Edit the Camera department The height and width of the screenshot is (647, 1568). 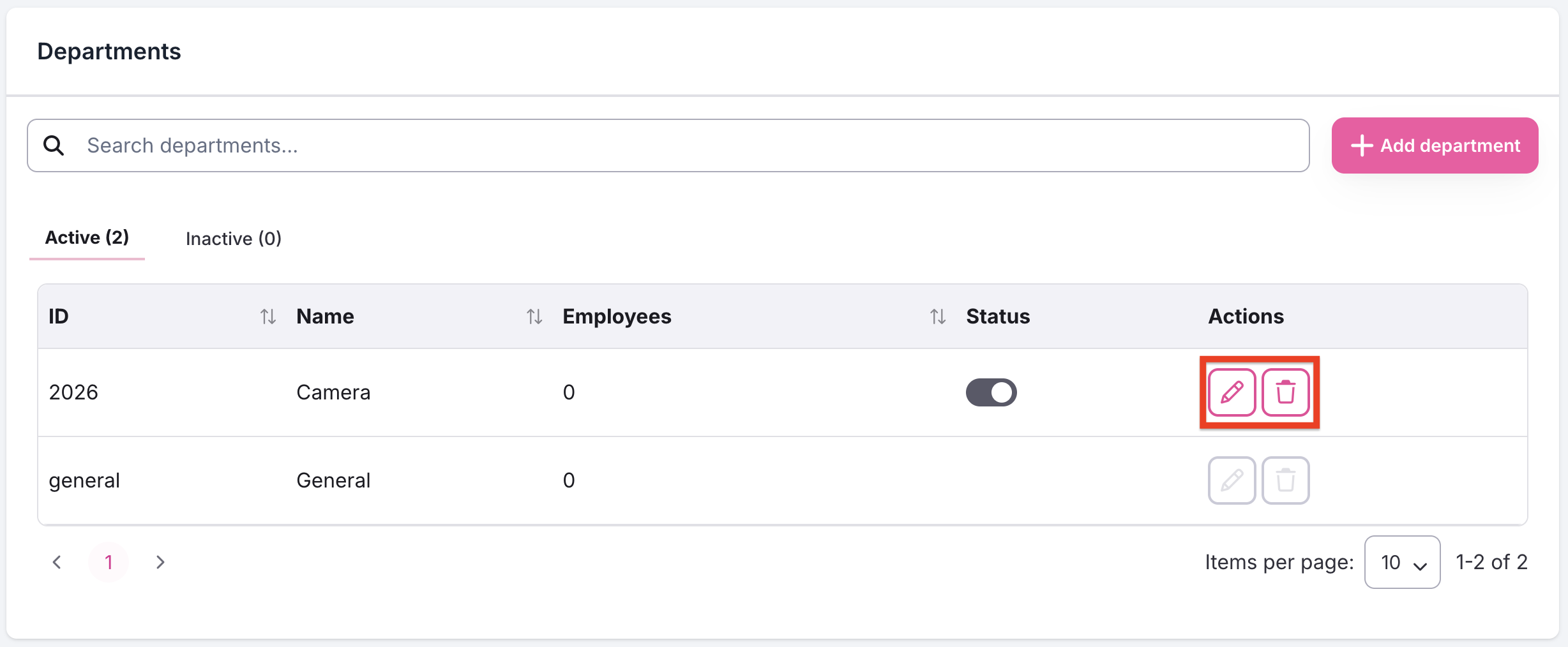[x=1232, y=392]
